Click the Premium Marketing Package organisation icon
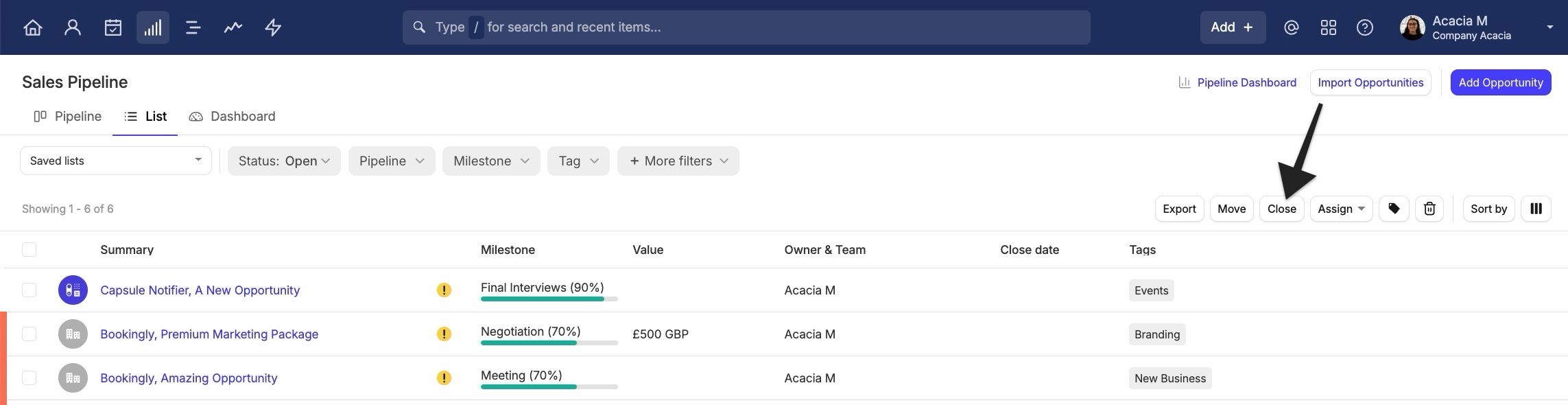1568x405 pixels. coord(73,334)
